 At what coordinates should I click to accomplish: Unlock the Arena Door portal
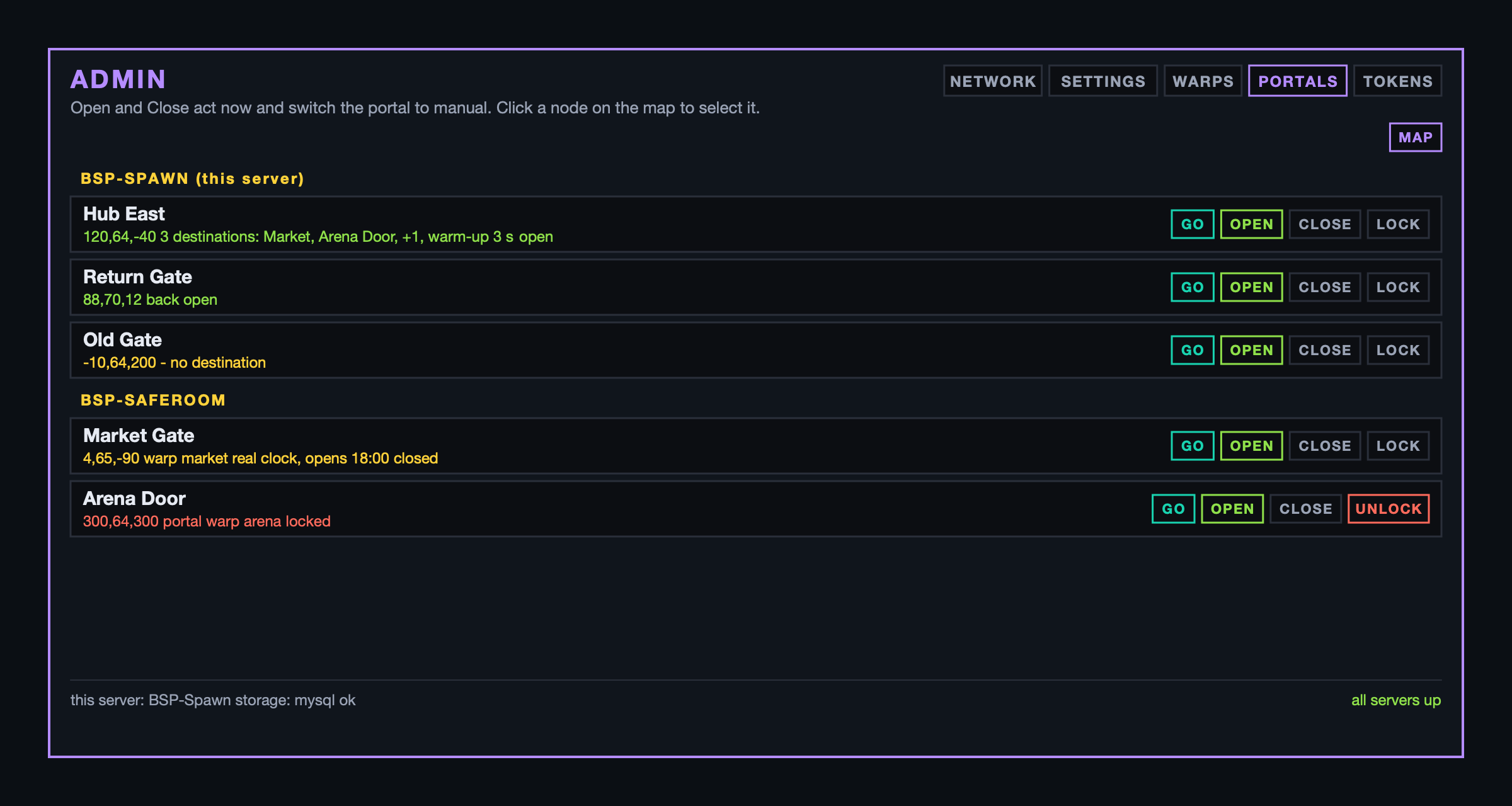[1389, 509]
